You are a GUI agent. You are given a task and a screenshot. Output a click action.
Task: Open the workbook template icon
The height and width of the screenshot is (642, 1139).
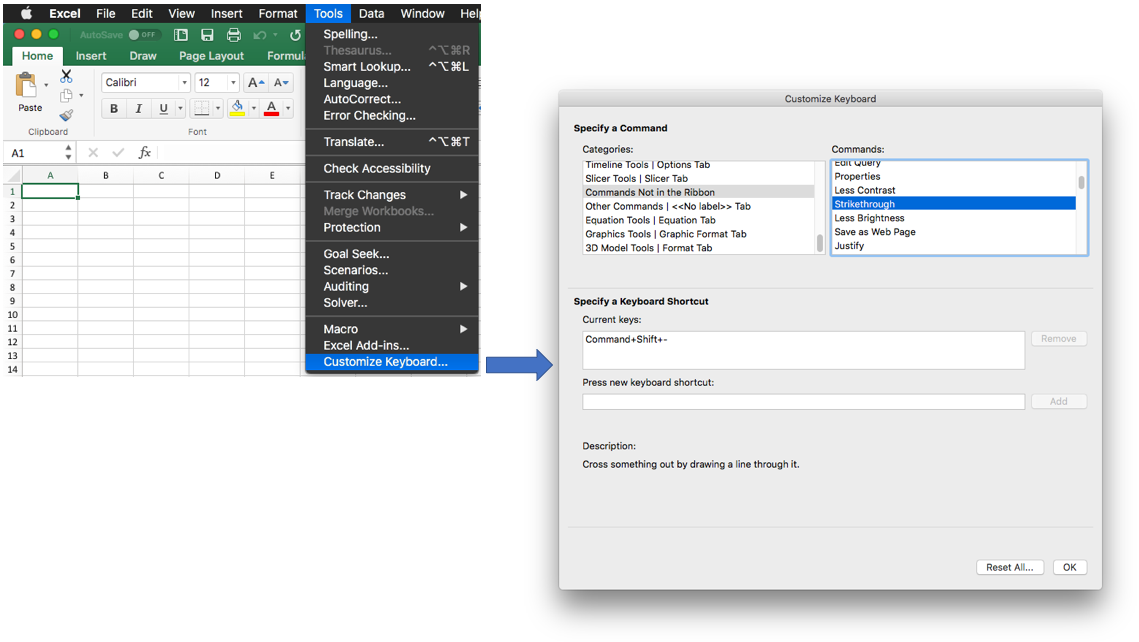pyautogui.click(x=181, y=35)
